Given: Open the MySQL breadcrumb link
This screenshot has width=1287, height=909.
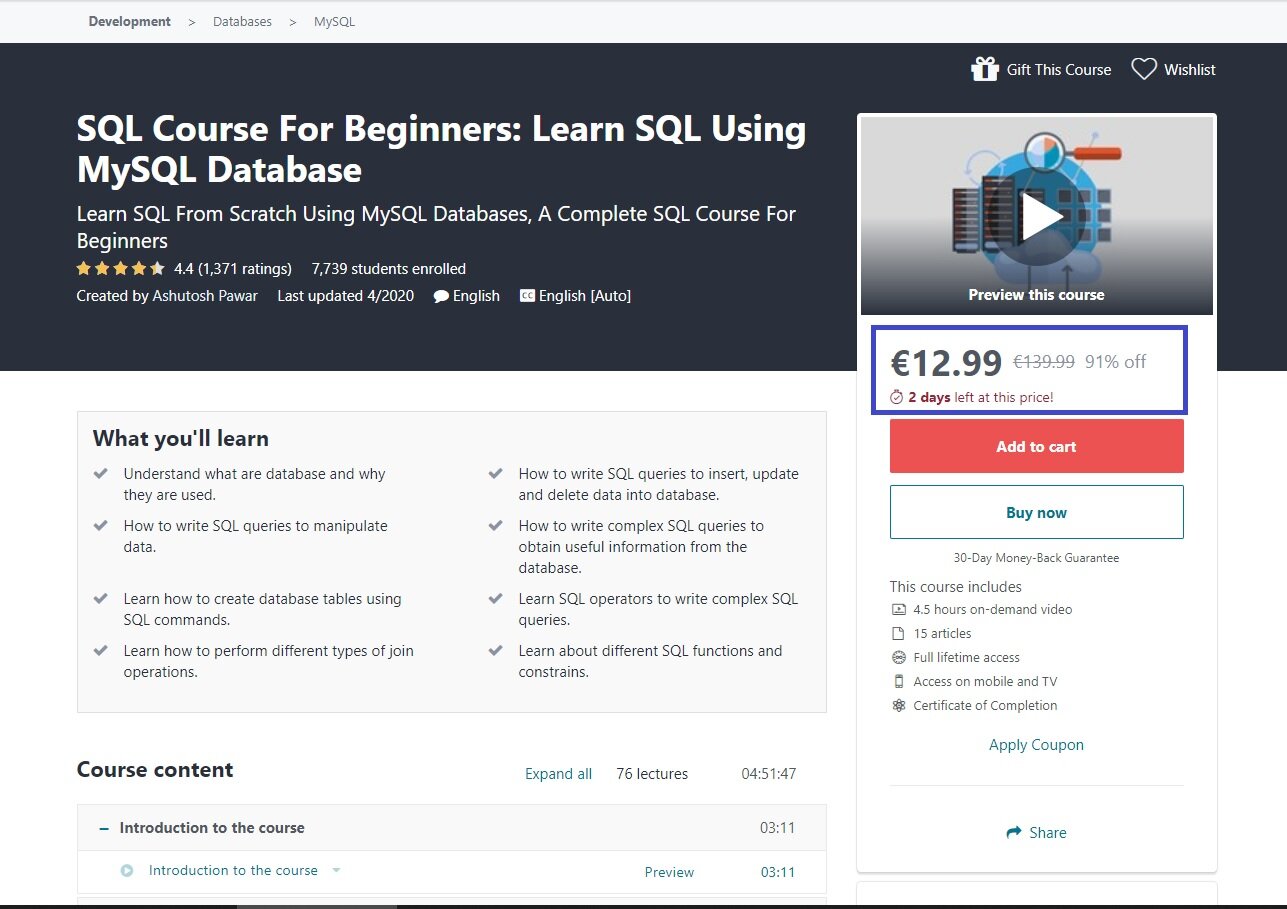Looking at the screenshot, I should click(334, 21).
